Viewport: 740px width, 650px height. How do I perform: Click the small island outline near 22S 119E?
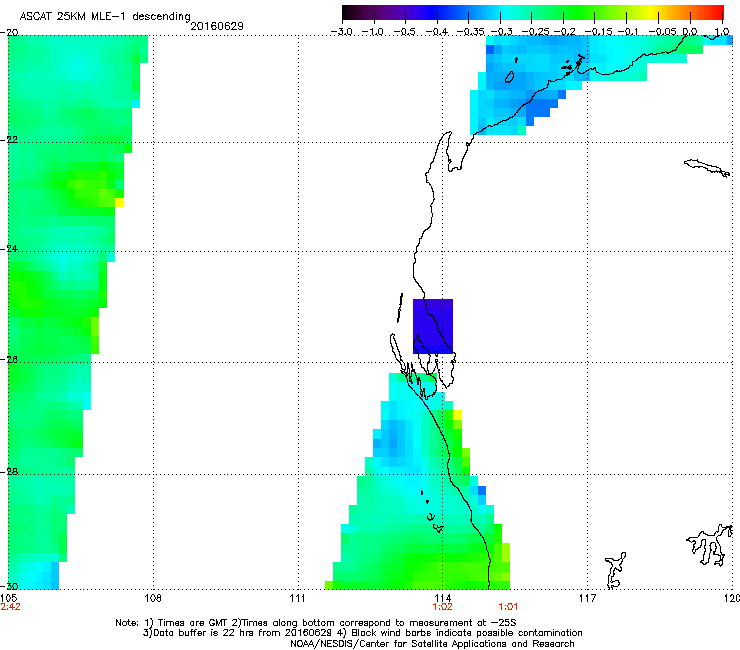[x=707, y=168]
